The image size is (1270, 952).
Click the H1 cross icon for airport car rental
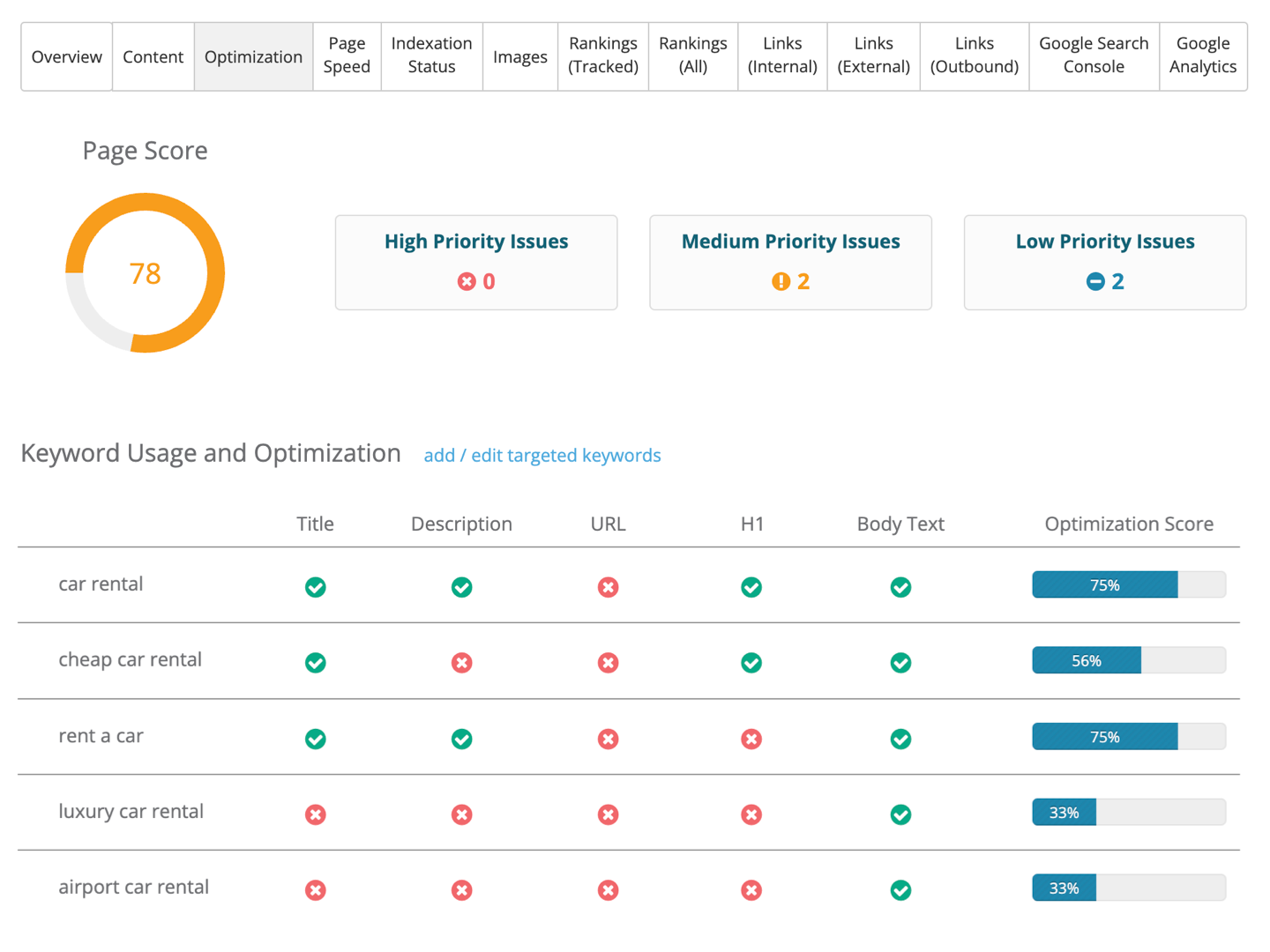click(751, 890)
